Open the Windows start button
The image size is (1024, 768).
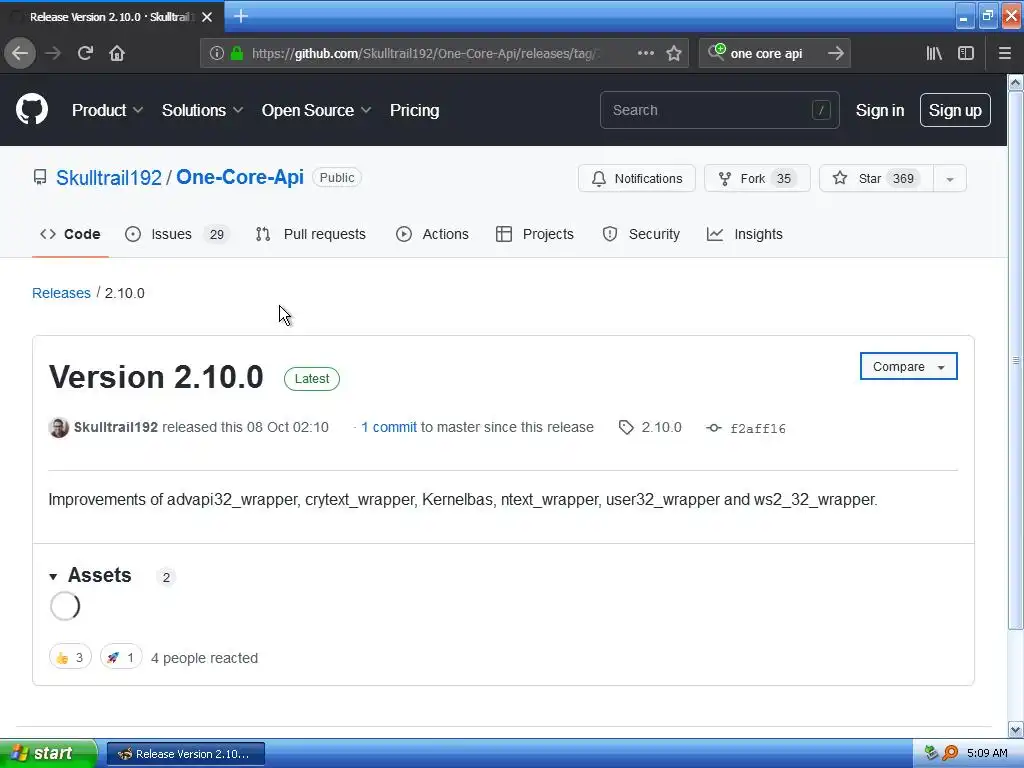pyautogui.click(x=48, y=753)
